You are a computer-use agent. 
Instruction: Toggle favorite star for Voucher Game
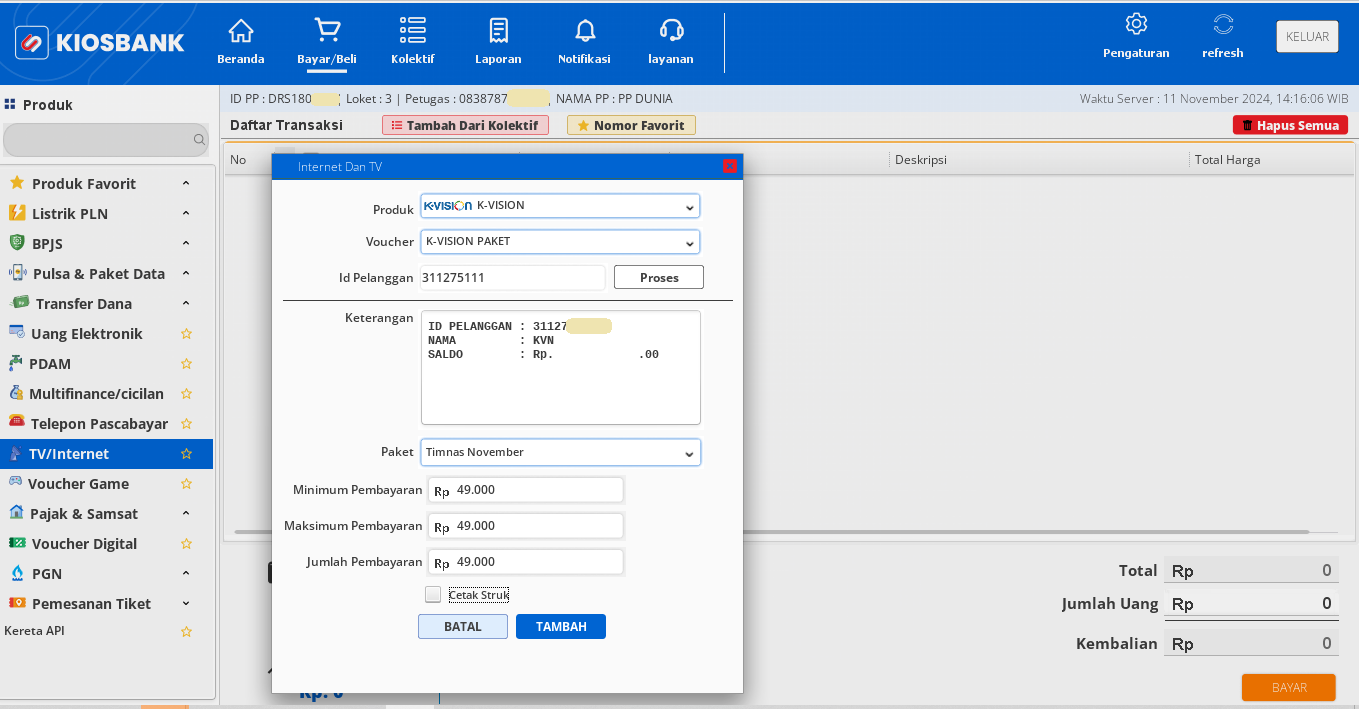(186, 484)
